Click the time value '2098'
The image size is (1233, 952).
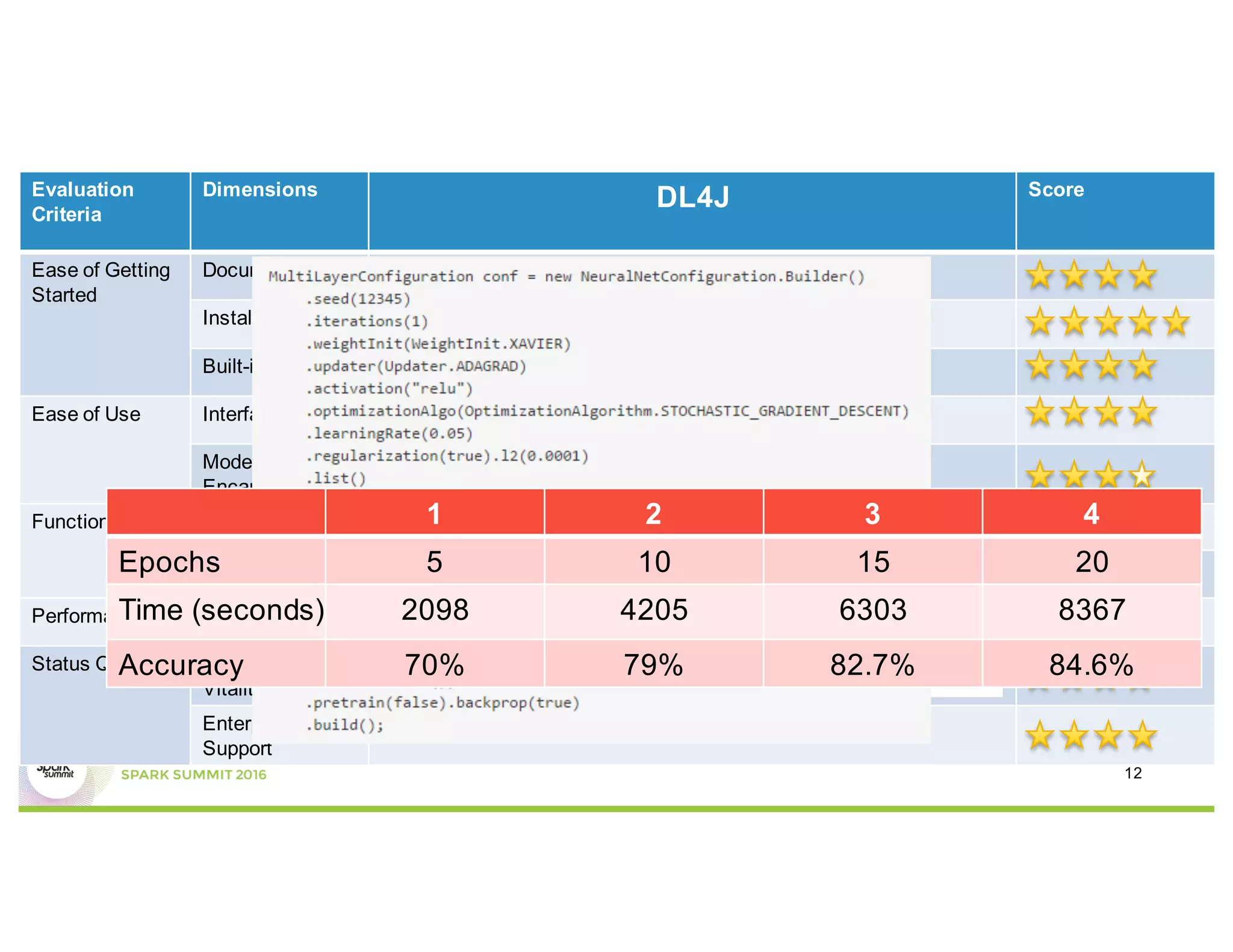tap(435, 611)
